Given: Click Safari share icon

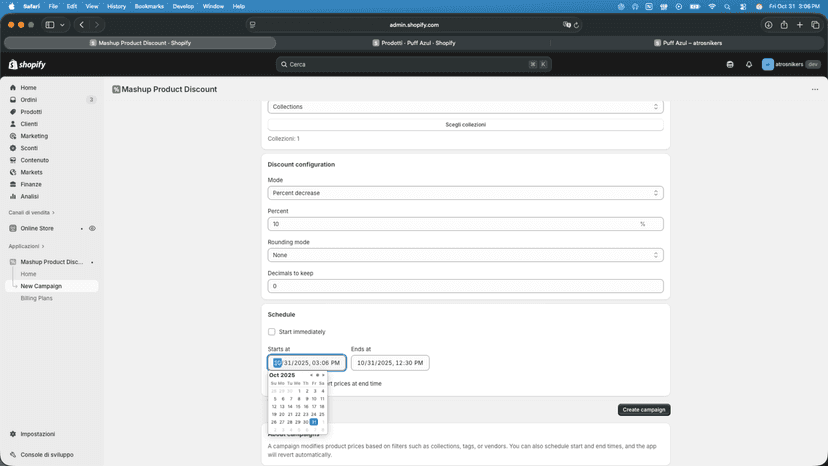Looking at the screenshot, I should [x=784, y=25].
